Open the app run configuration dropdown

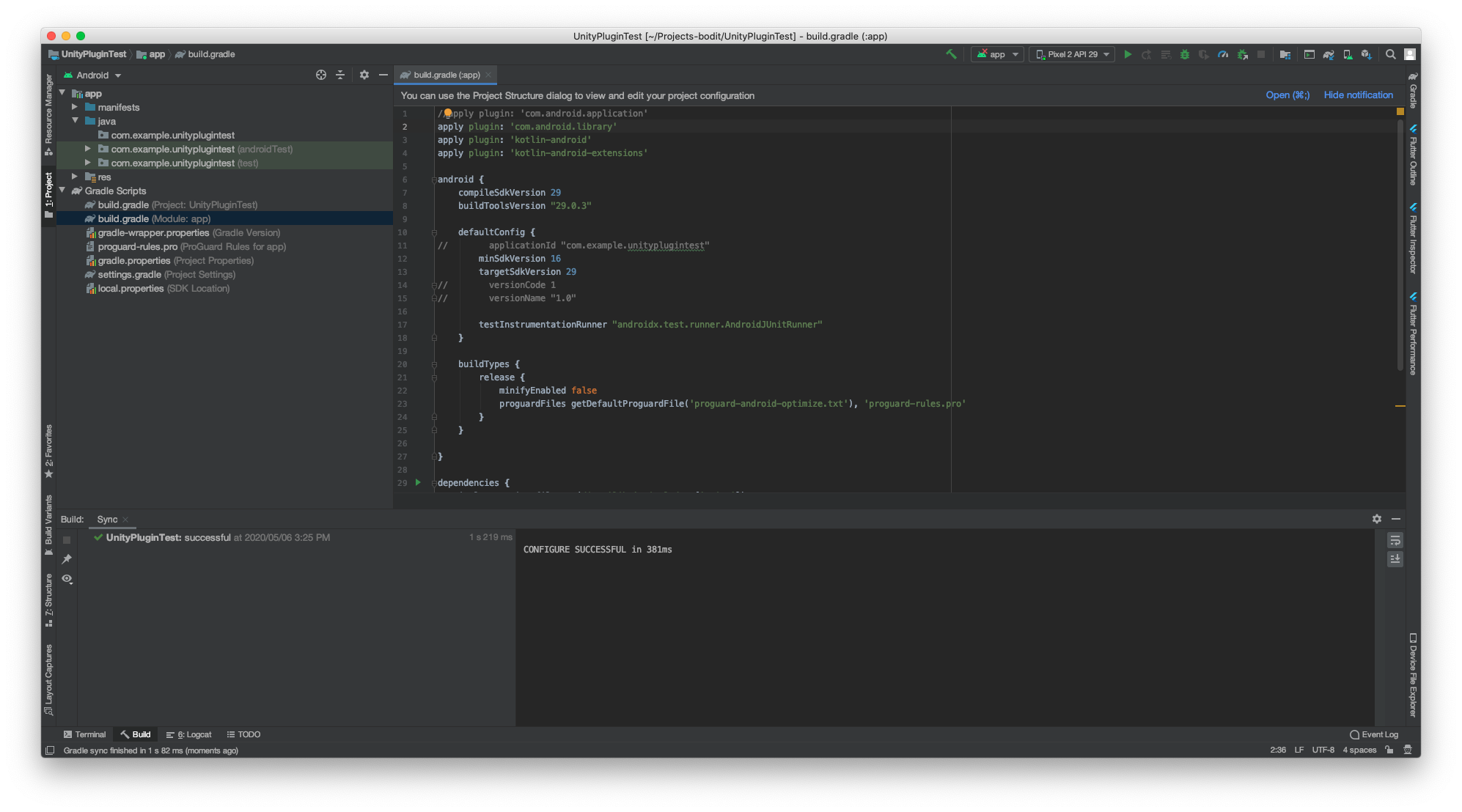997,54
